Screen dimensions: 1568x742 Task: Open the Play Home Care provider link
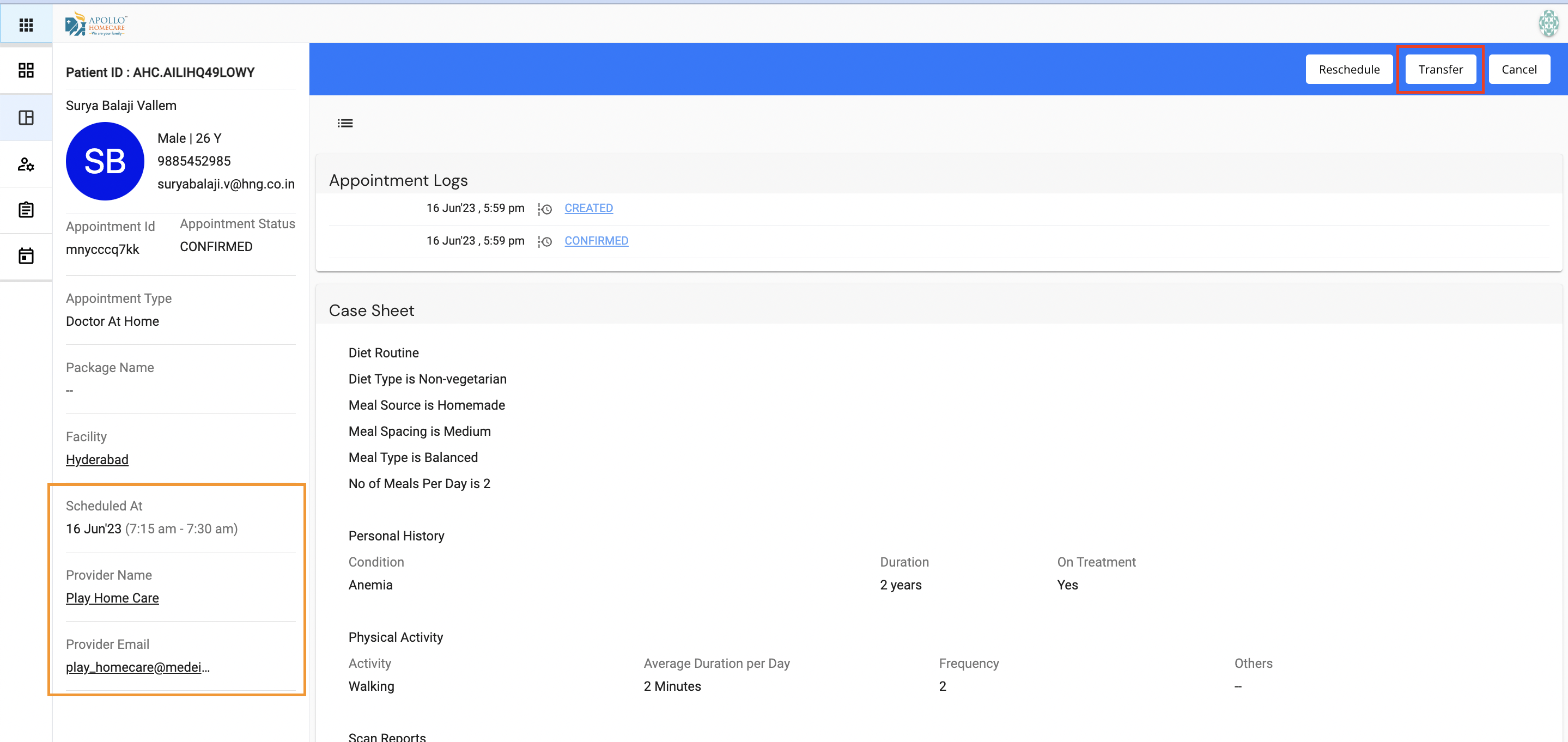(x=112, y=598)
